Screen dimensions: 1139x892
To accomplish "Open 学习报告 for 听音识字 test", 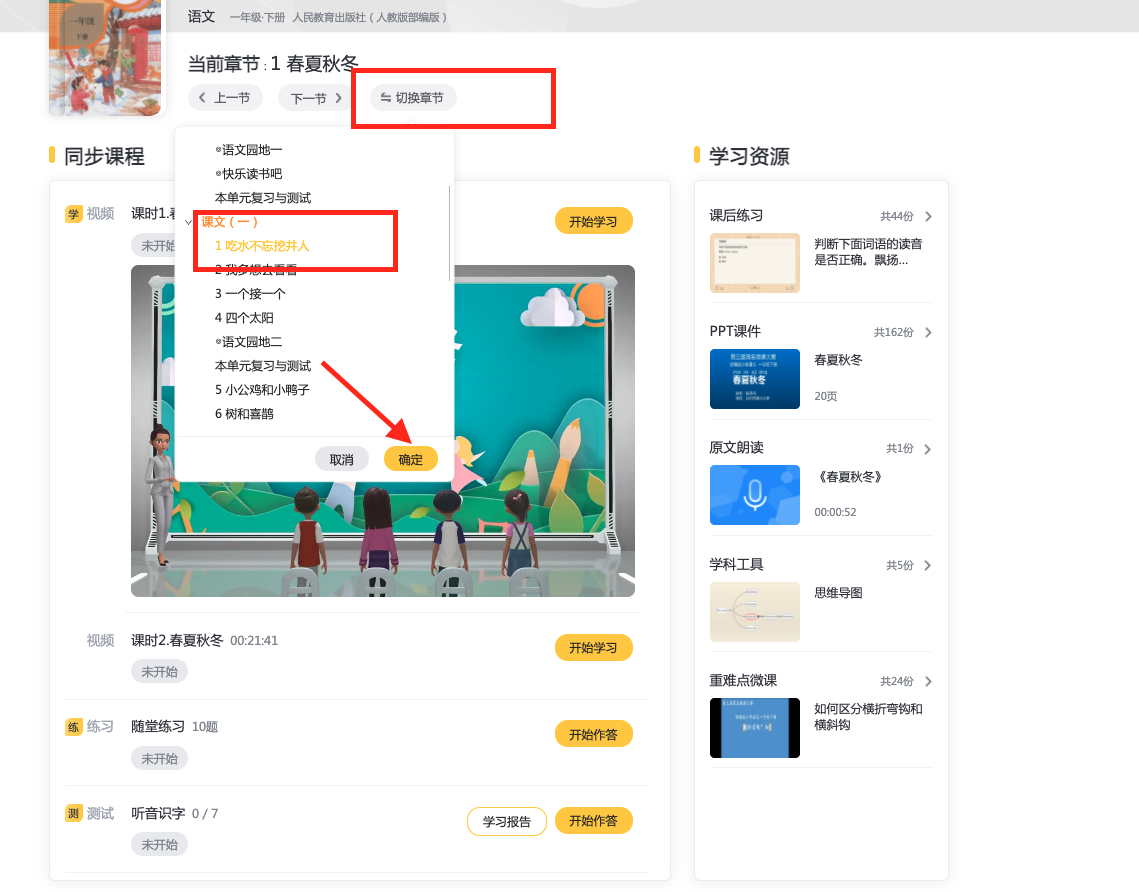I will [506, 821].
